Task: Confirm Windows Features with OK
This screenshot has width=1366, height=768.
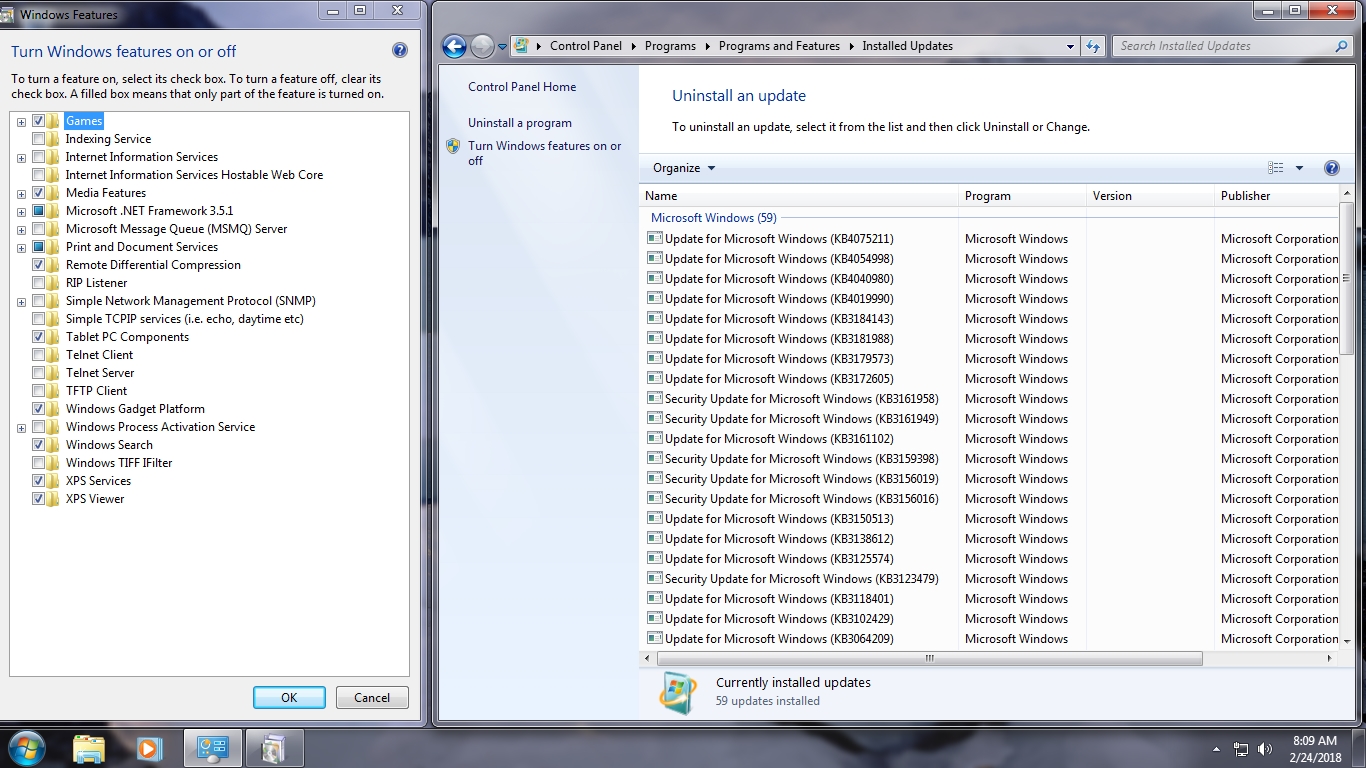Action: 289,698
